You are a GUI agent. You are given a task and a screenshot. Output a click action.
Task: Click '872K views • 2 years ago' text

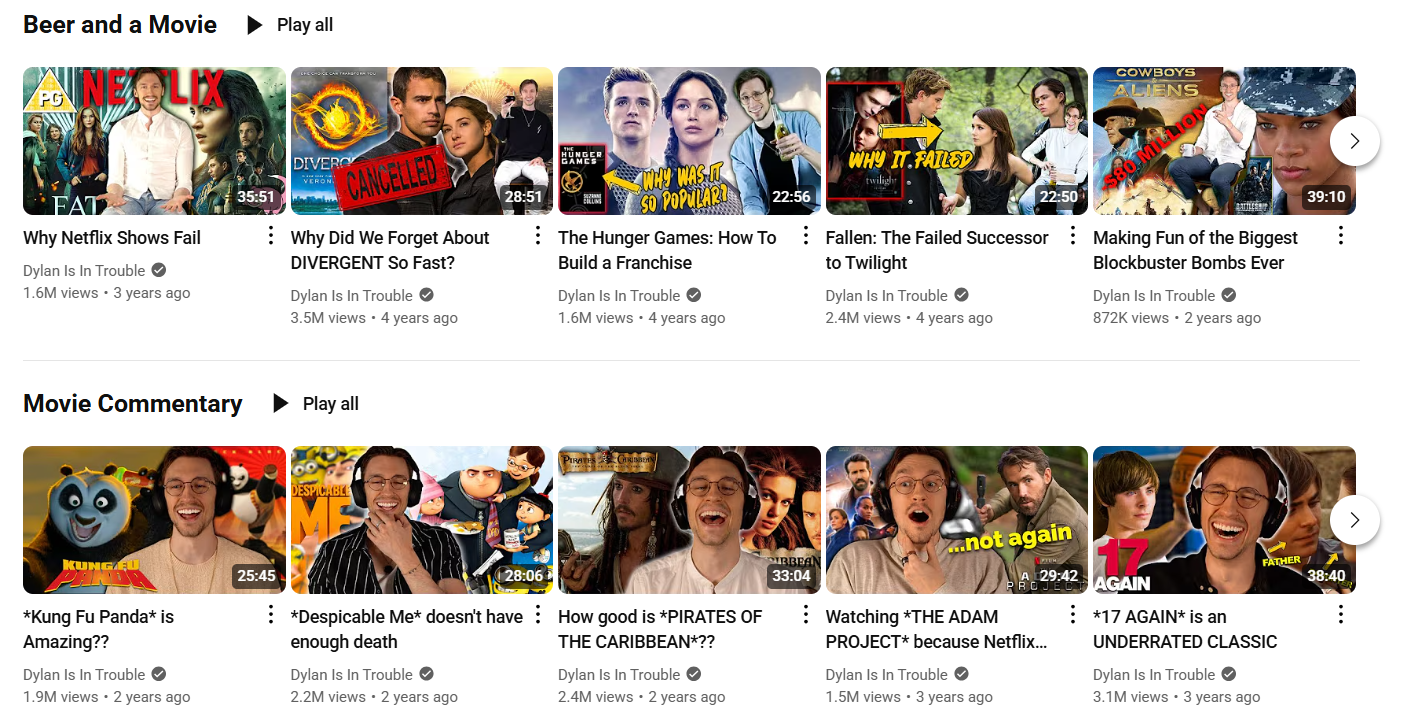point(1177,318)
